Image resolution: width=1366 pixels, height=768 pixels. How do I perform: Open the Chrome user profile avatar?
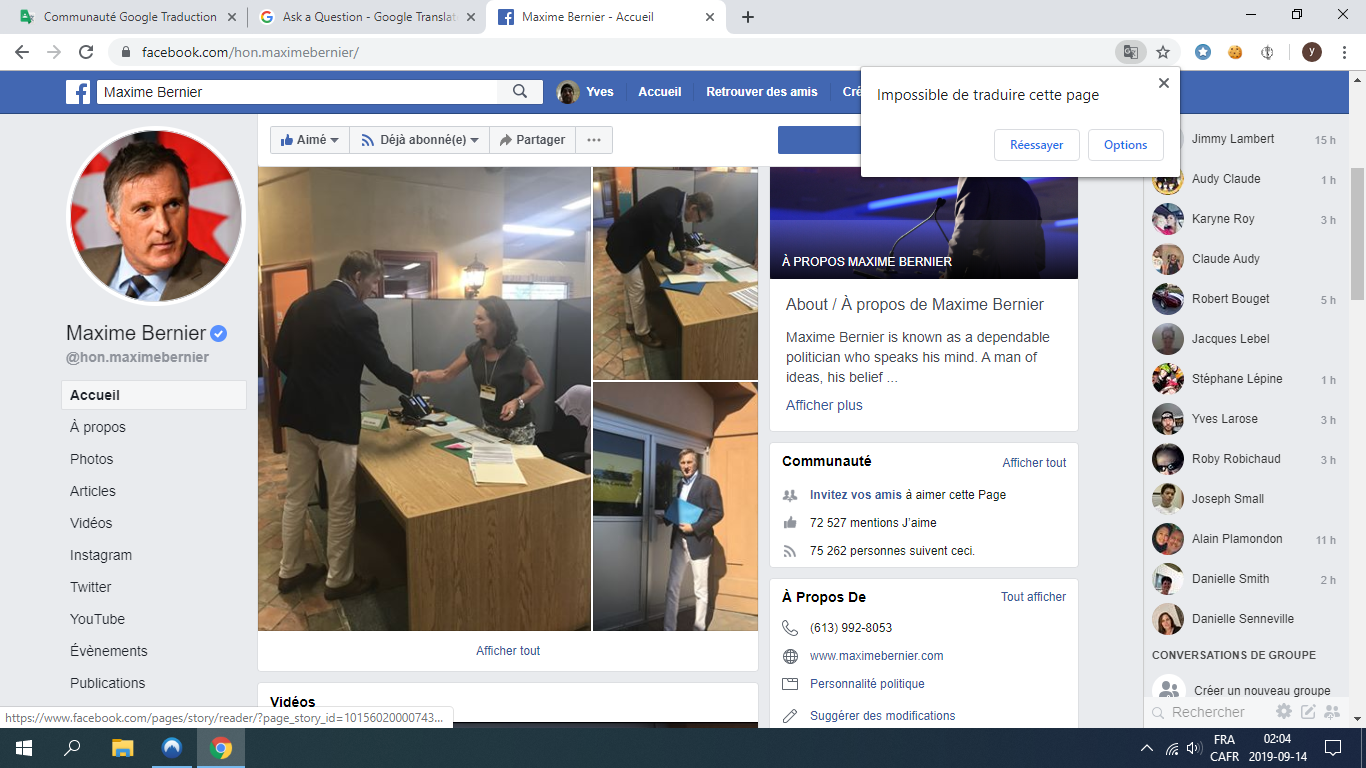(x=1311, y=52)
